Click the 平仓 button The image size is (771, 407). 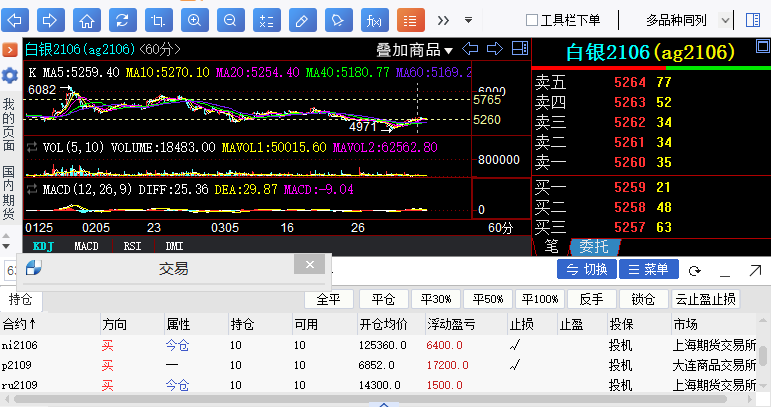[x=384, y=299]
